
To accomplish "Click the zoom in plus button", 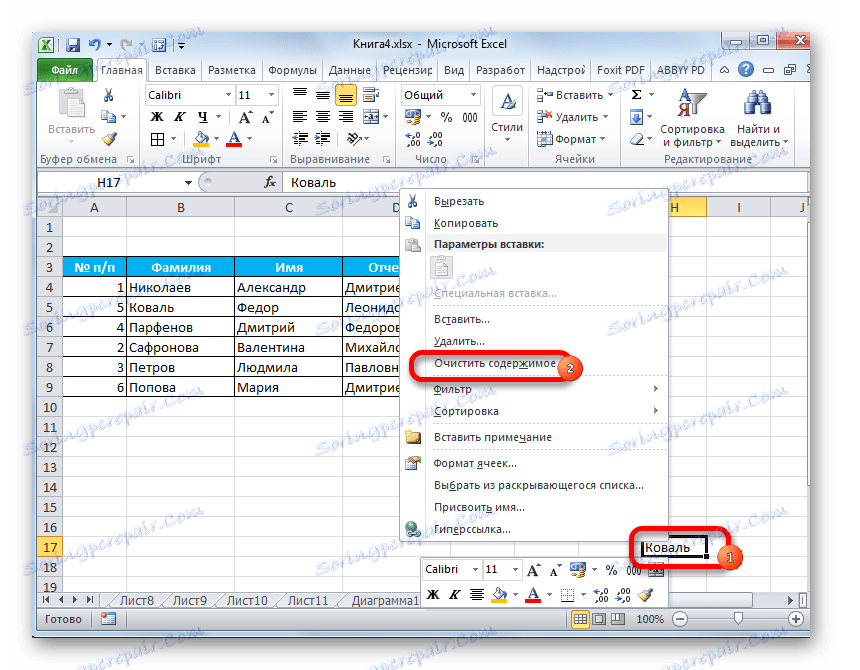I will click(795, 619).
